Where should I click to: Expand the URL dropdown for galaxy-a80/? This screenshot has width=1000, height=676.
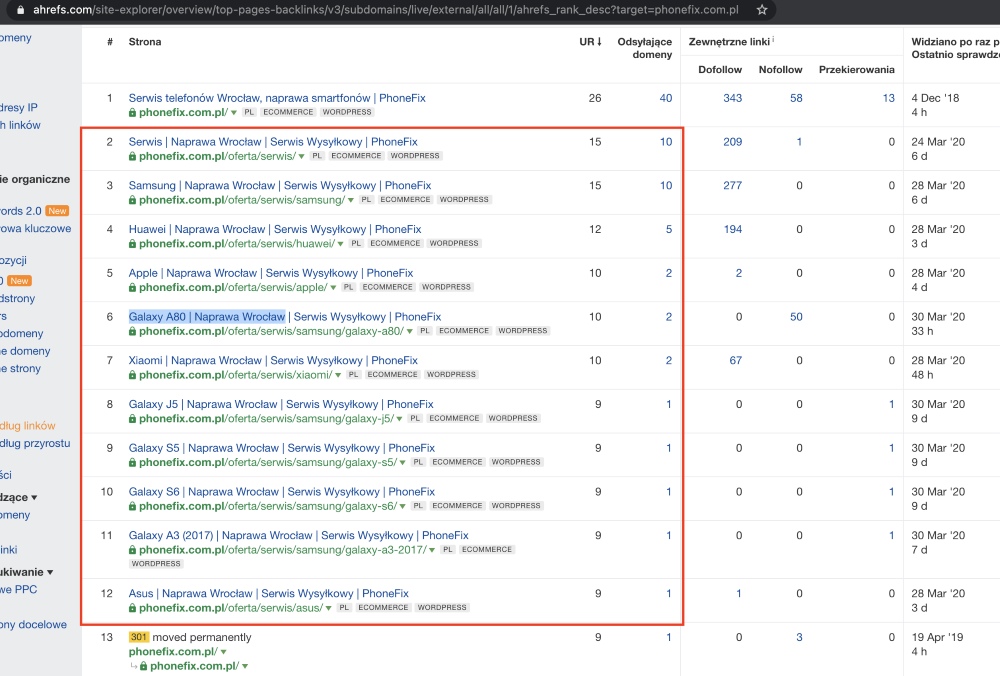point(409,332)
